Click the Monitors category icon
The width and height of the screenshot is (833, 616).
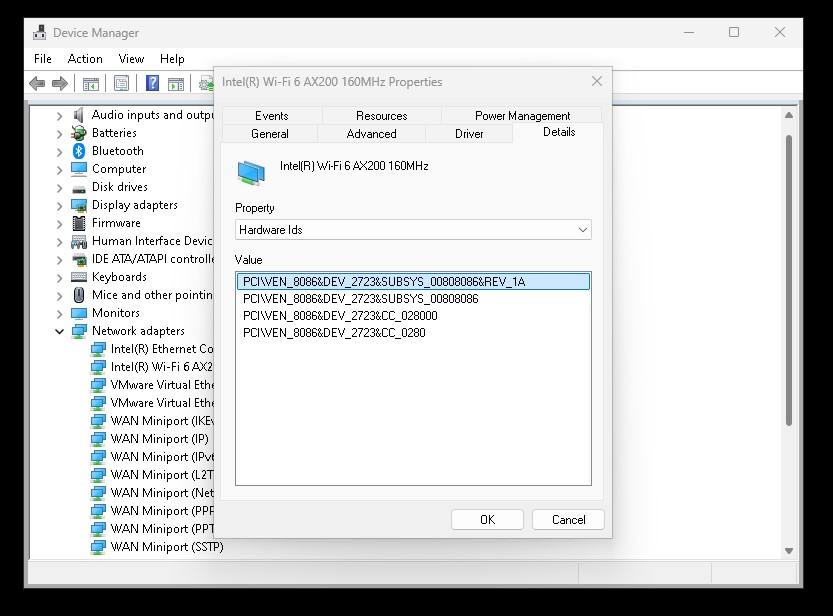[x=79, y=313]
